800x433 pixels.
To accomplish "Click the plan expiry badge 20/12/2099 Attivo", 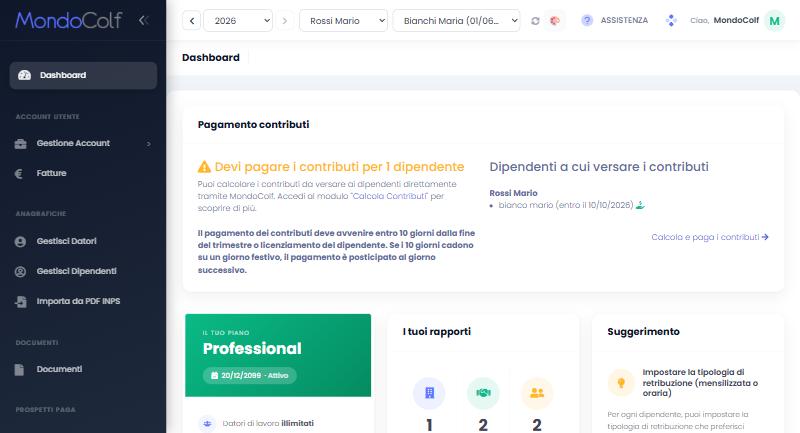I will [249, 375].
